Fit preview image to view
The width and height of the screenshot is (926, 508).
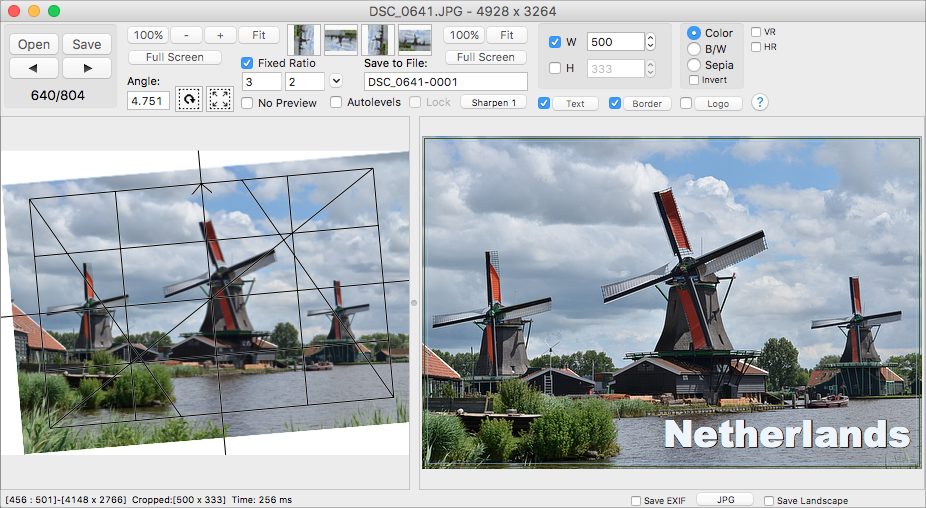[x=507, y=35]
